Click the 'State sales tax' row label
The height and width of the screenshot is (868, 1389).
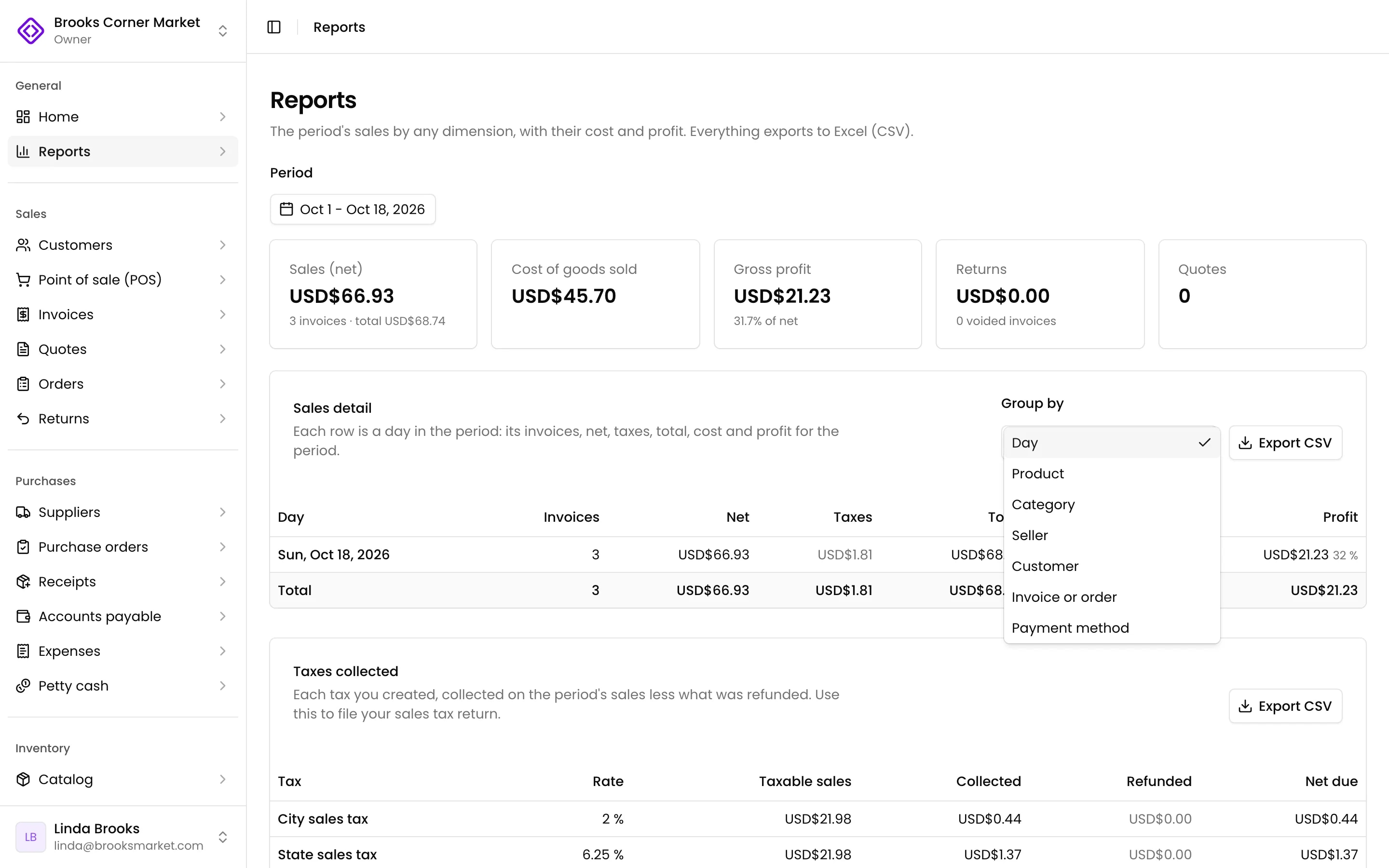pos(327,855)
